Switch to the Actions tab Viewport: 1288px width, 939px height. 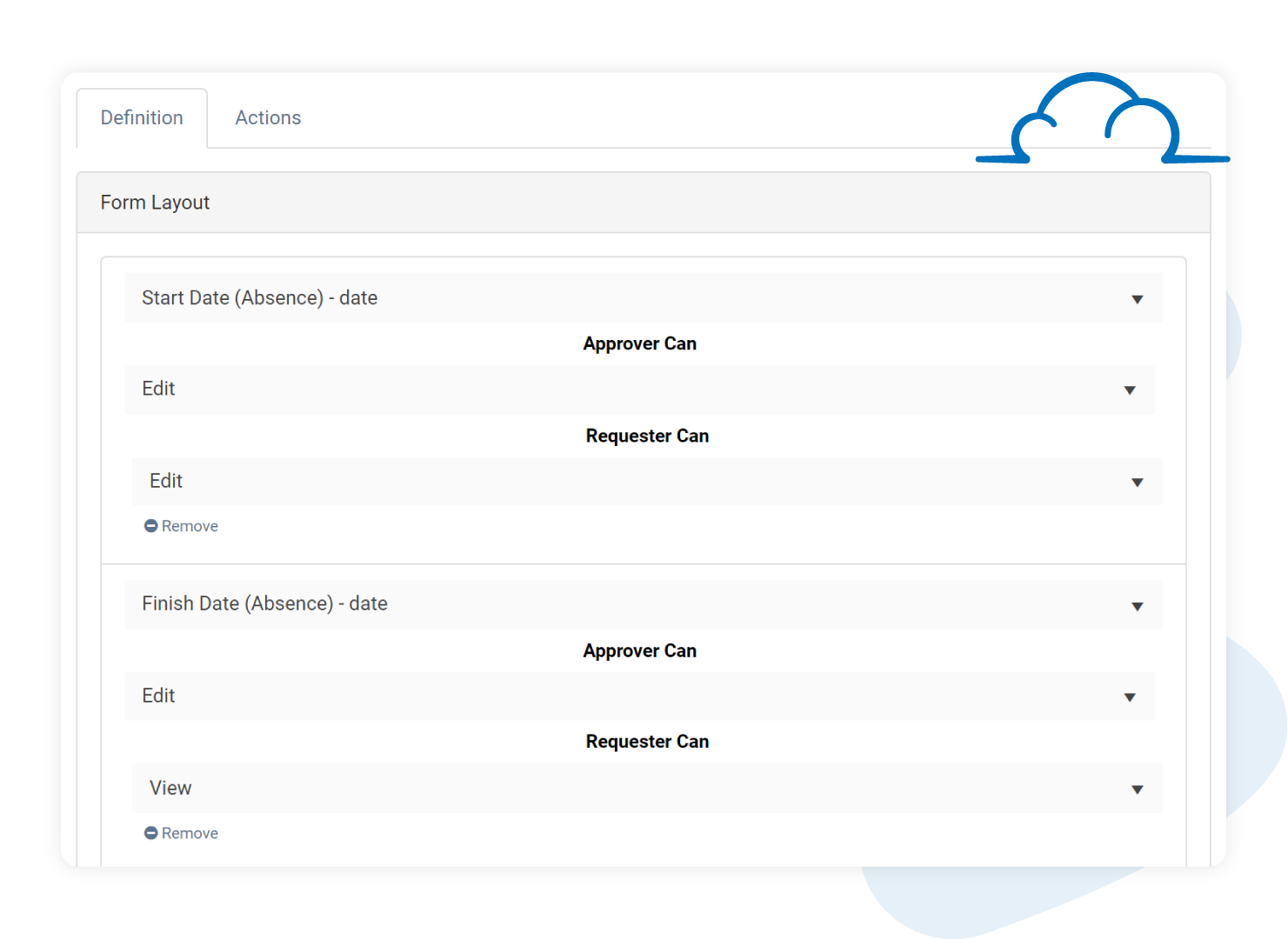(x=267, y=117)
